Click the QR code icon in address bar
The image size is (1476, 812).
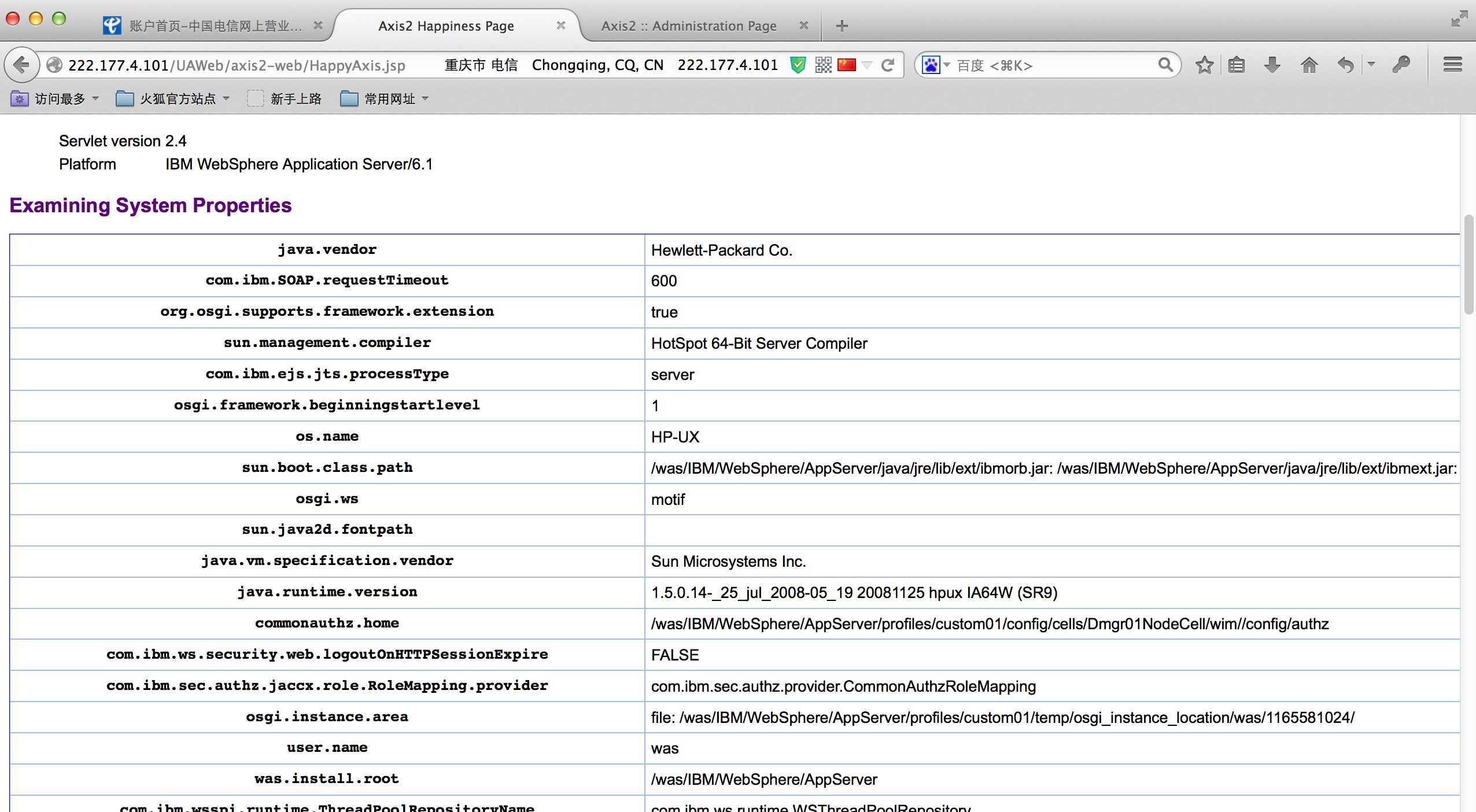823,65
